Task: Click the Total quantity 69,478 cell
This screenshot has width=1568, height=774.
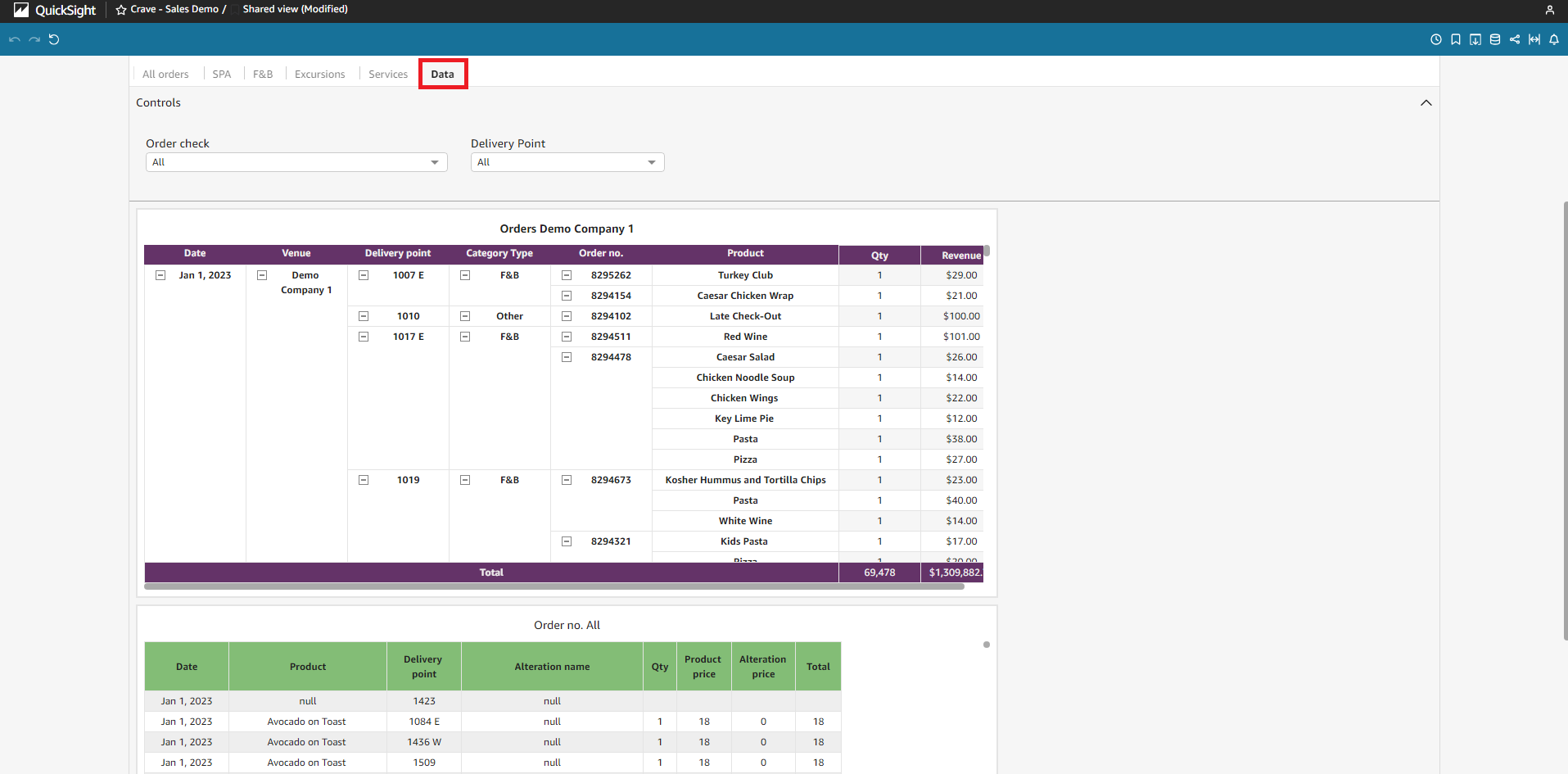Action: (879, 573)
